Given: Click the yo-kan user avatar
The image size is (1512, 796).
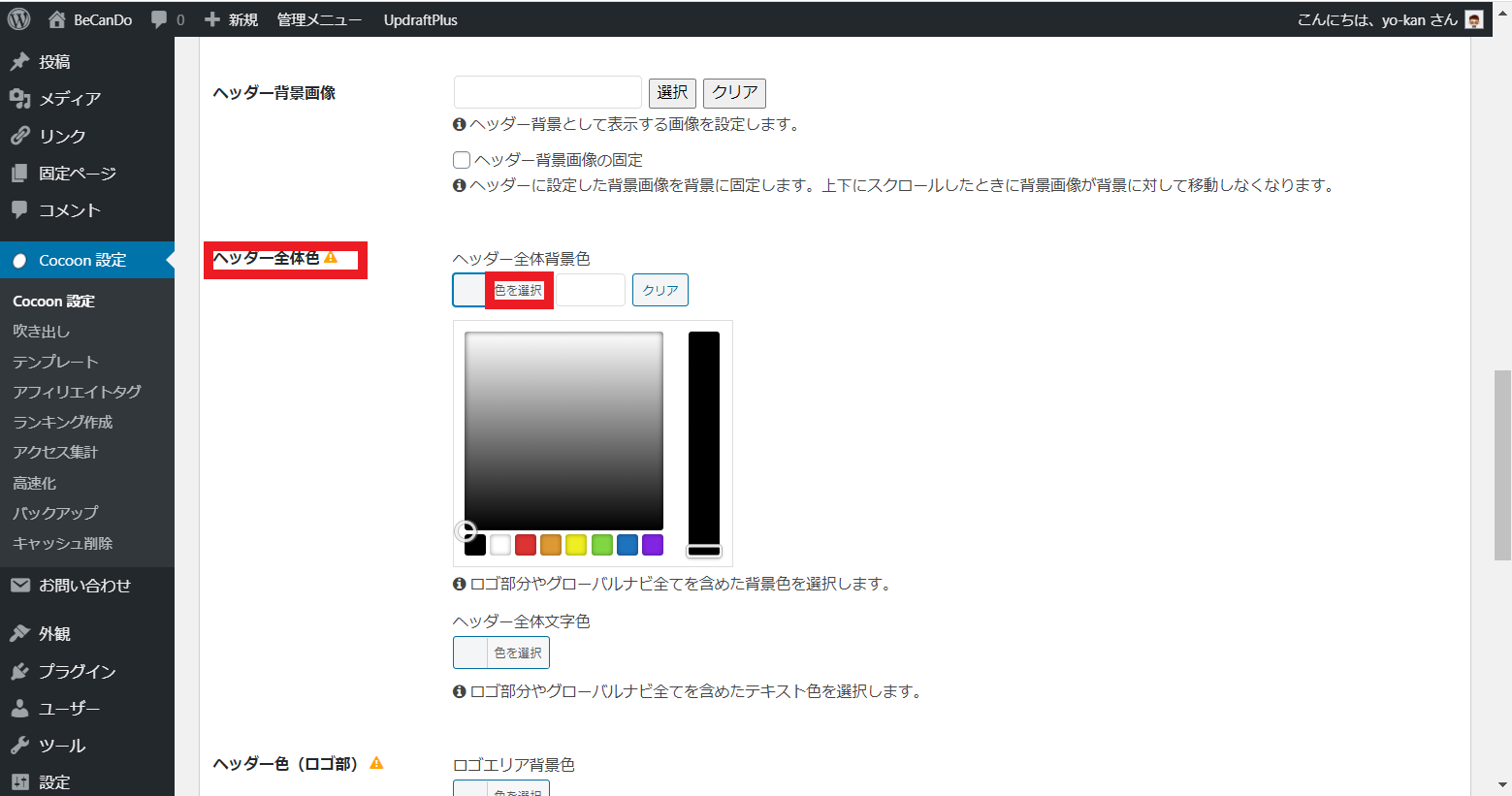Looking at the screenshot, I should point(1474,19).
